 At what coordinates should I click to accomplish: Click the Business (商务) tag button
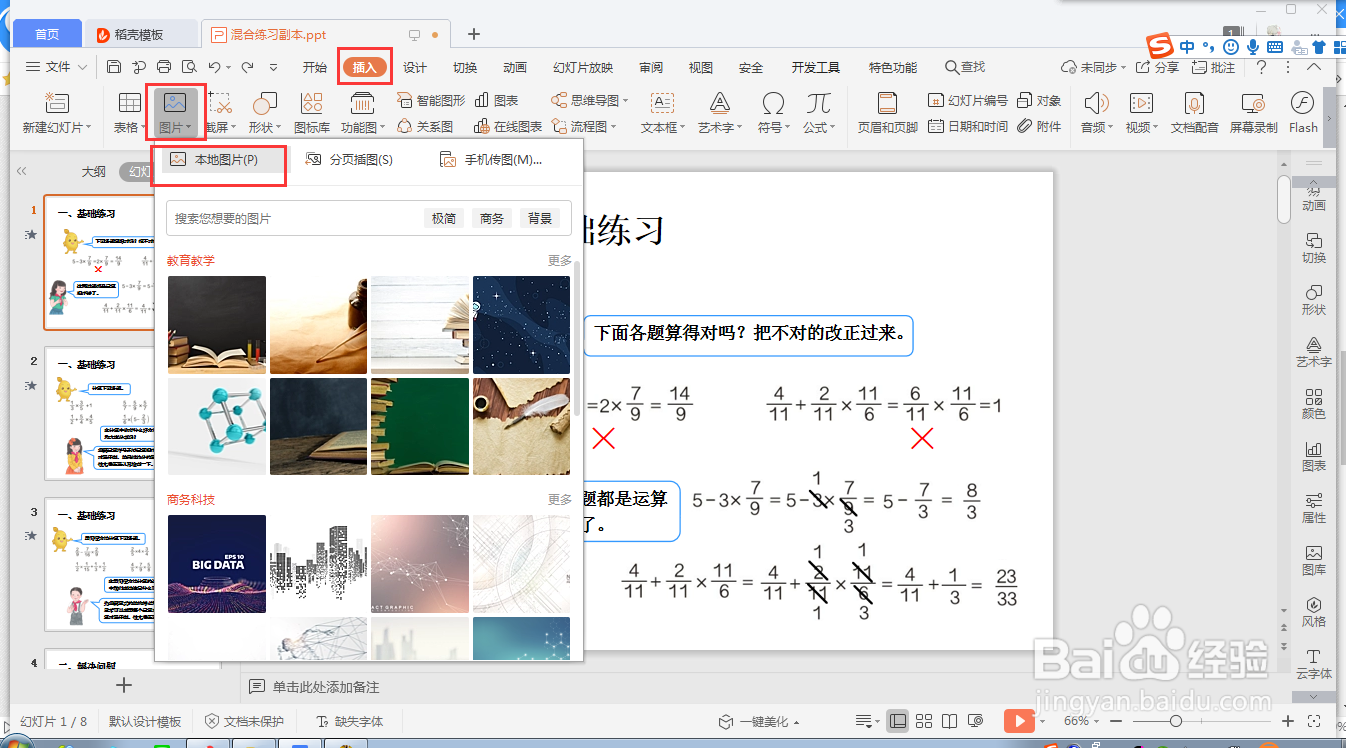(x=492, y=218)
